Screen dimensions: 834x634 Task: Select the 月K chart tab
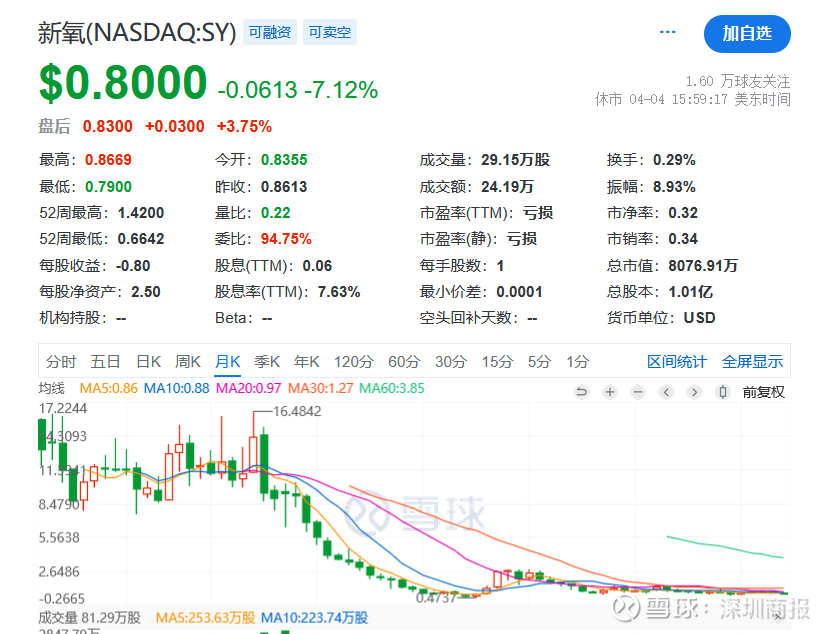point(228,362)
